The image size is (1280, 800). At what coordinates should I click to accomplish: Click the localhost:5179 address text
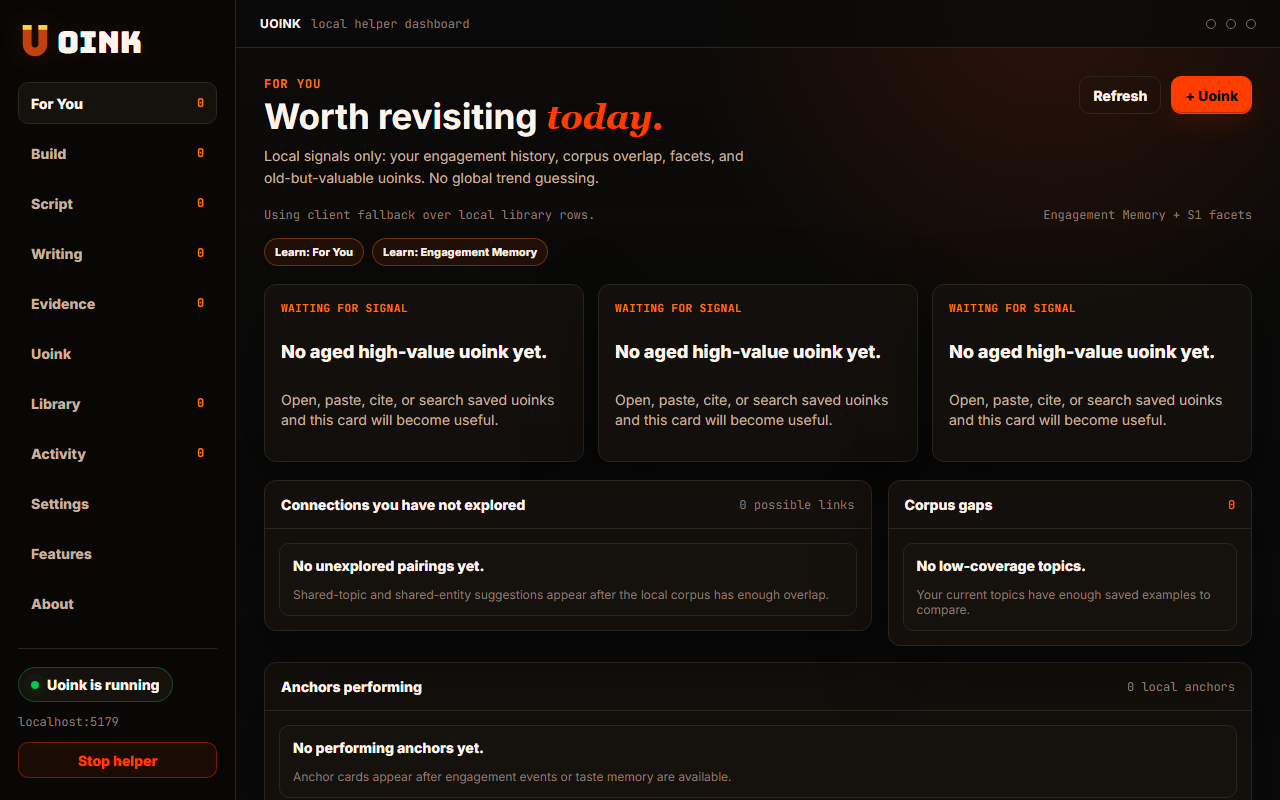click(x=69, y=721)
